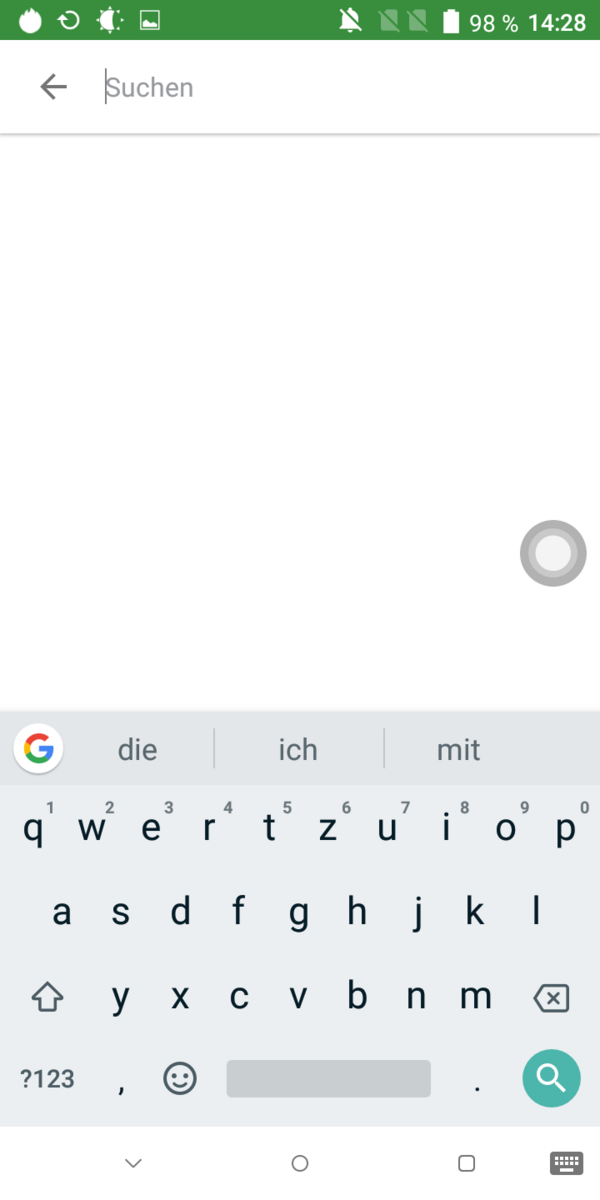The height and width of the screenshot is (1200, 600).
Task: Tap the green search key on the keyboard
Action: click(551, 1078)
